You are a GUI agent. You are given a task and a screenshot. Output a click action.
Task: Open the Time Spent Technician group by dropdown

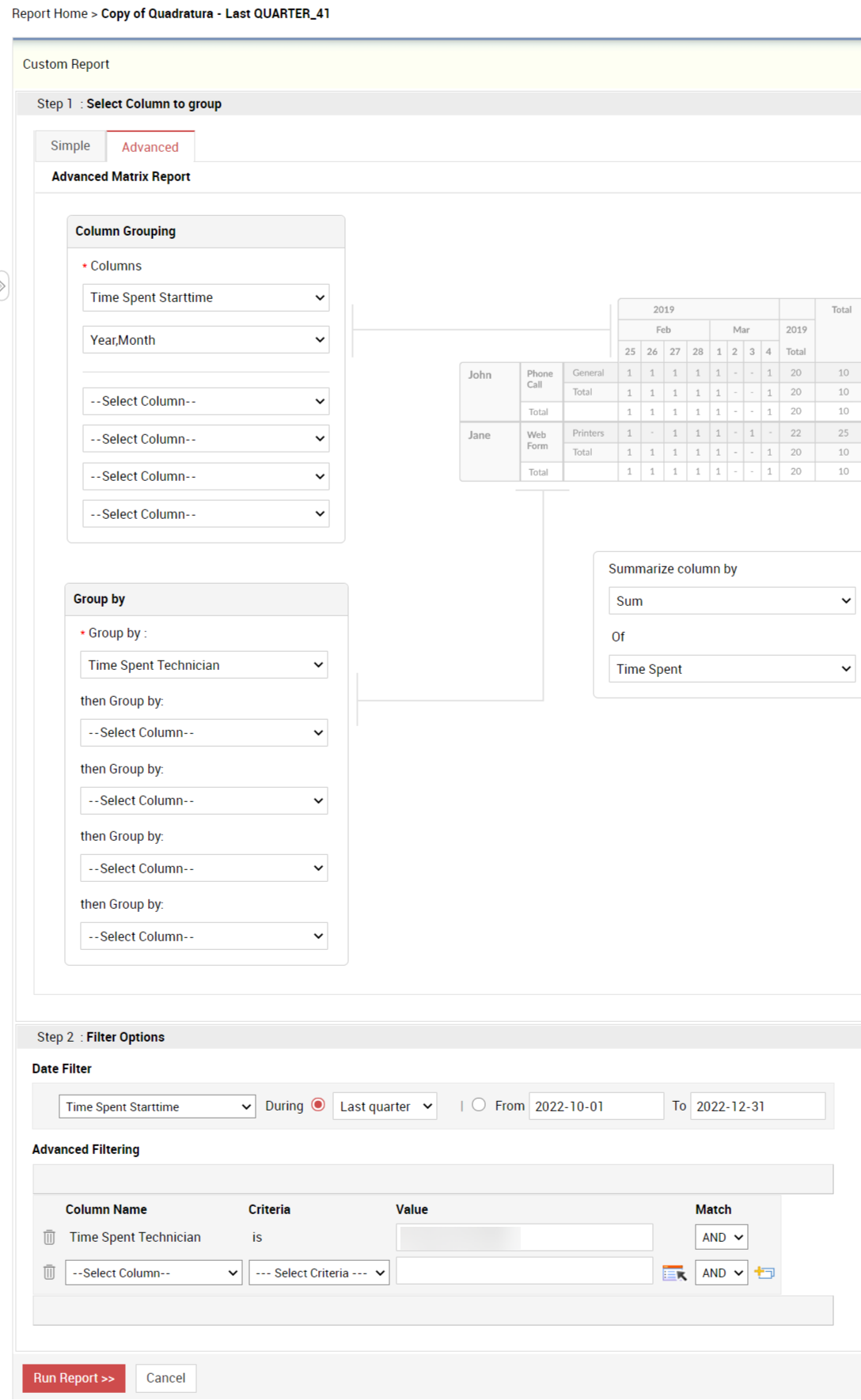(x=204, y=665)
